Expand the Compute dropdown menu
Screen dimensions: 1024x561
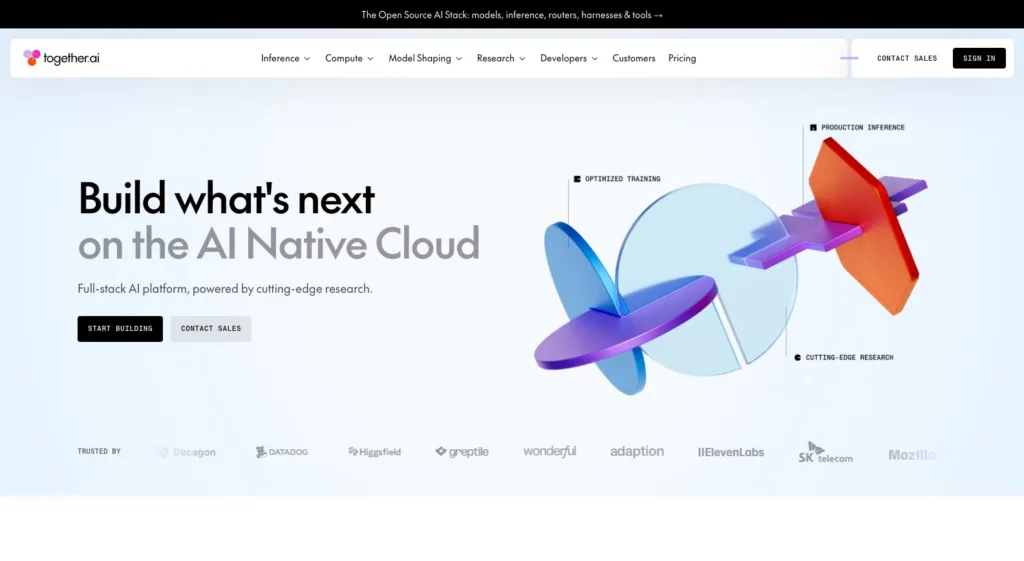(349, 58)
